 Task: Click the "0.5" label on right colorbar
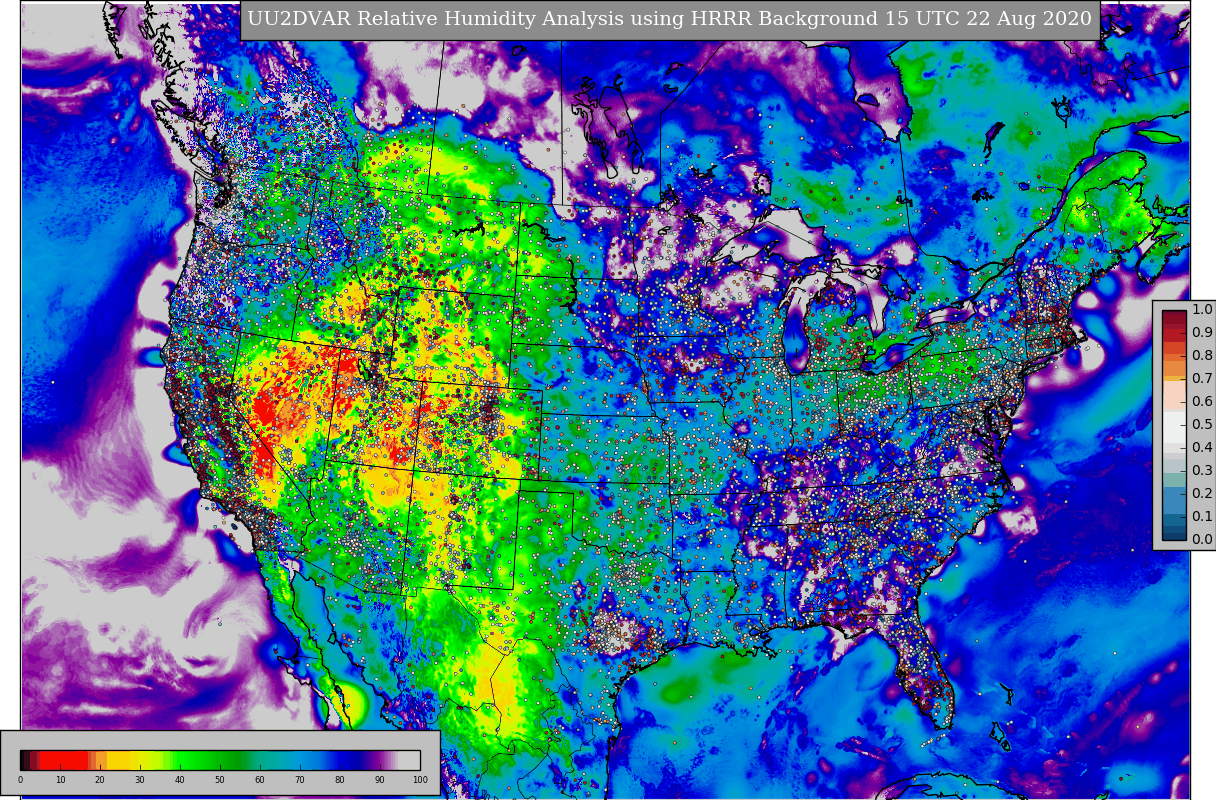(x=1202, y=425)
